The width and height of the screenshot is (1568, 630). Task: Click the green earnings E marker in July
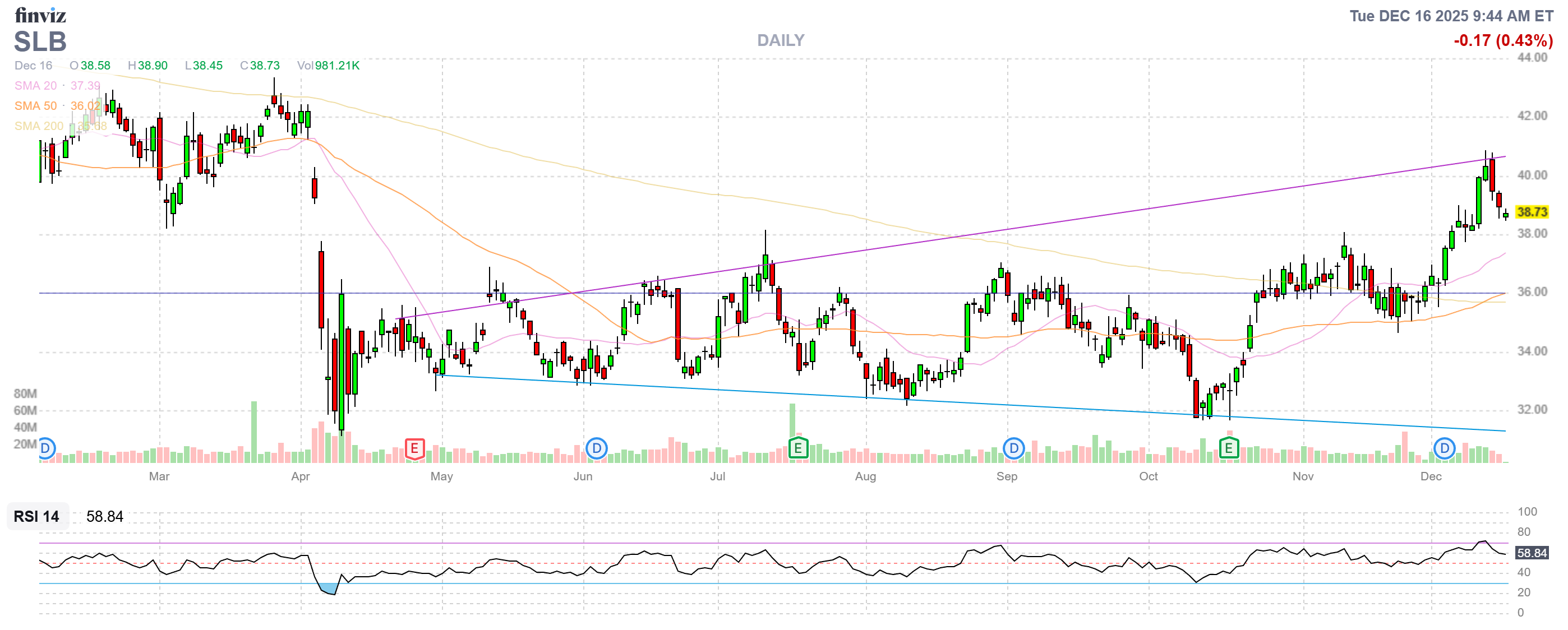(797, 449)
